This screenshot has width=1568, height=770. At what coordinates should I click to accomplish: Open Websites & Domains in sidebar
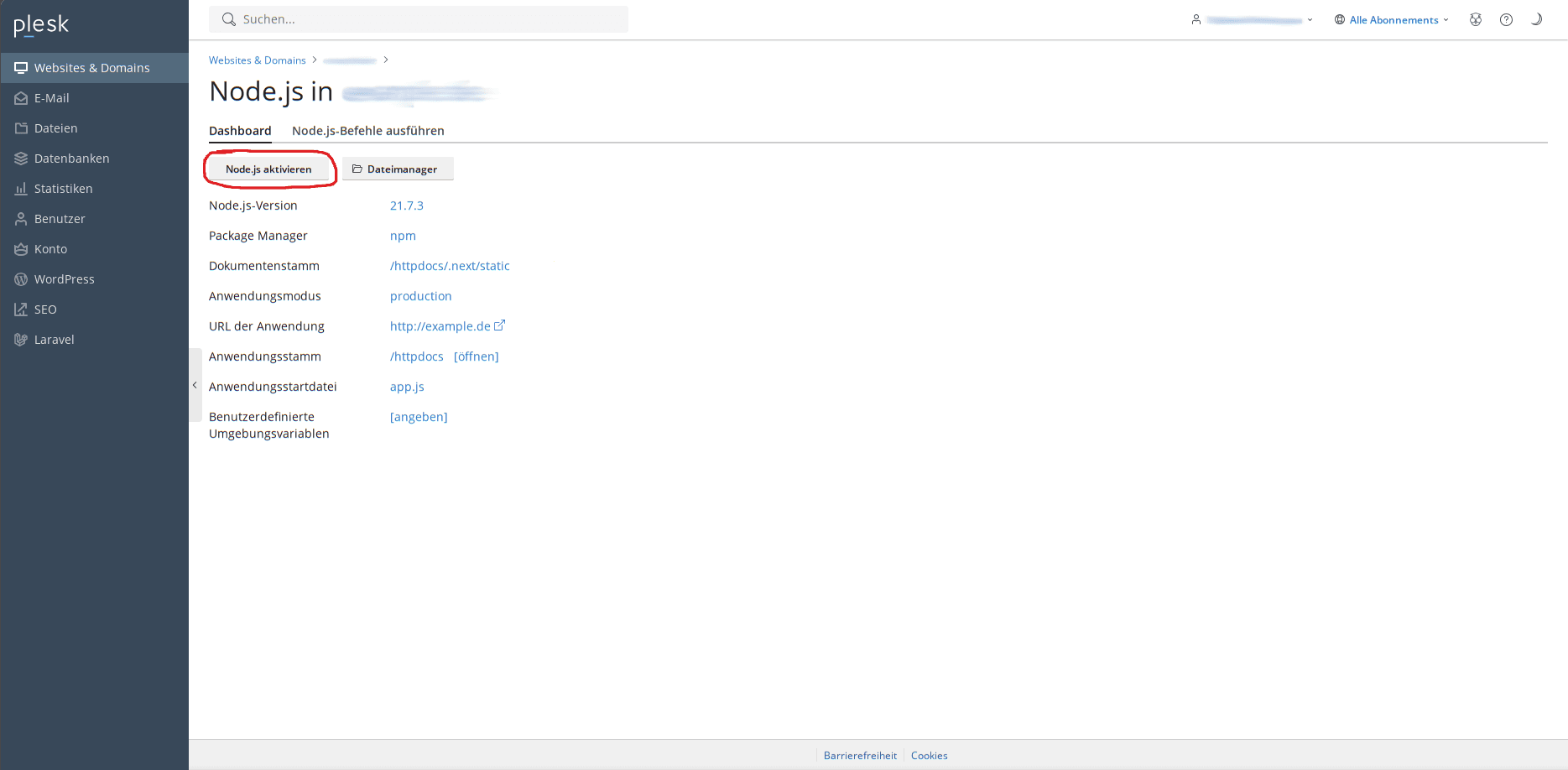point(94,68)
